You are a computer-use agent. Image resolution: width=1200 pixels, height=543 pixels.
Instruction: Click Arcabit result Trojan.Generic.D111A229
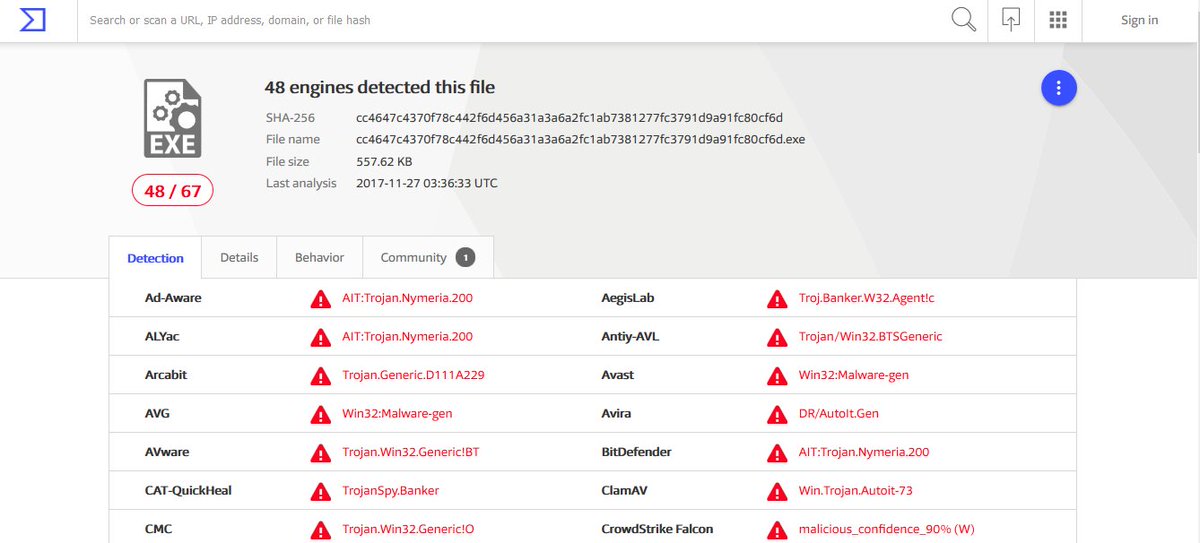coord(414,376)
